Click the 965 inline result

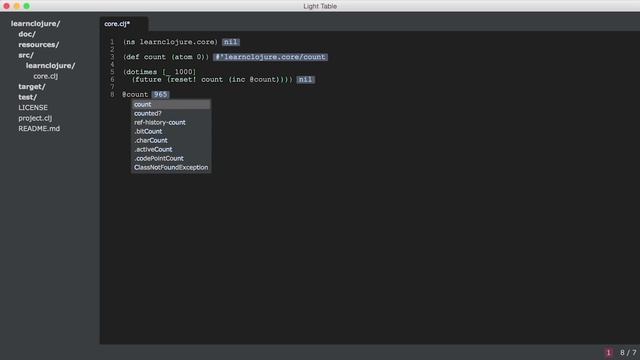coord(160,95)
